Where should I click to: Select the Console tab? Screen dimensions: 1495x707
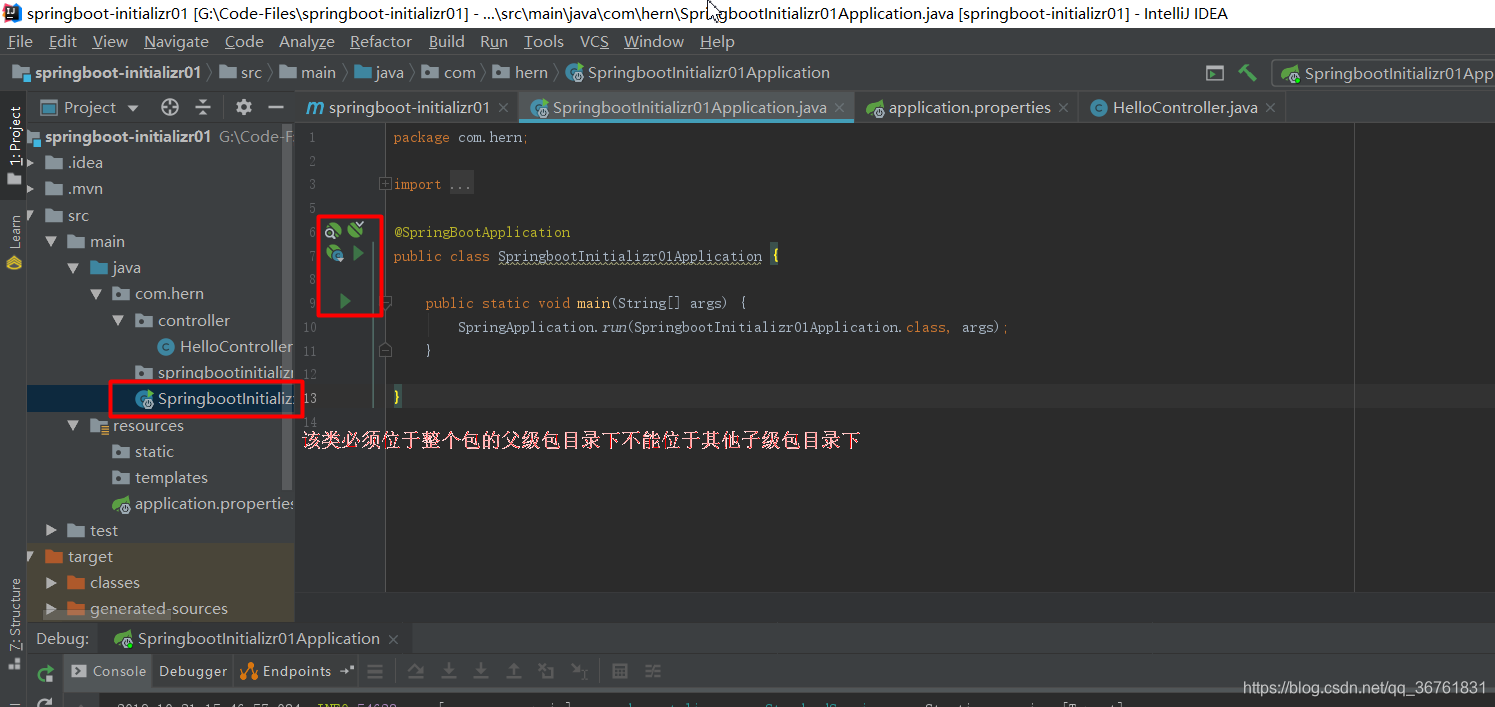point(108,672)
